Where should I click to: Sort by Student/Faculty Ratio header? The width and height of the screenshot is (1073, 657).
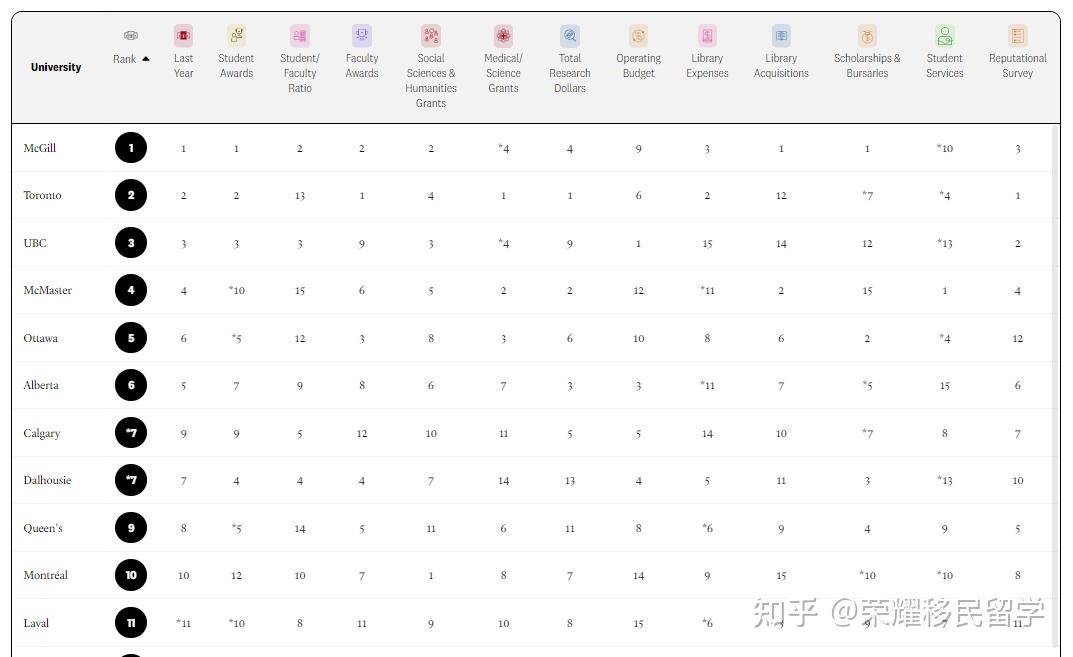point(300,73)
